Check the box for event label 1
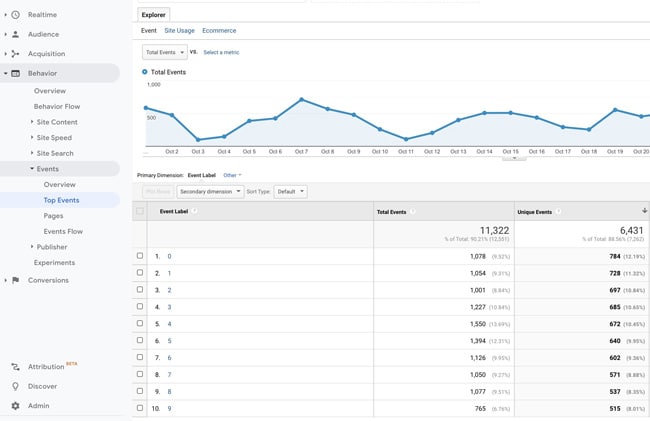650x421 pixels. (x=140, y=273)
